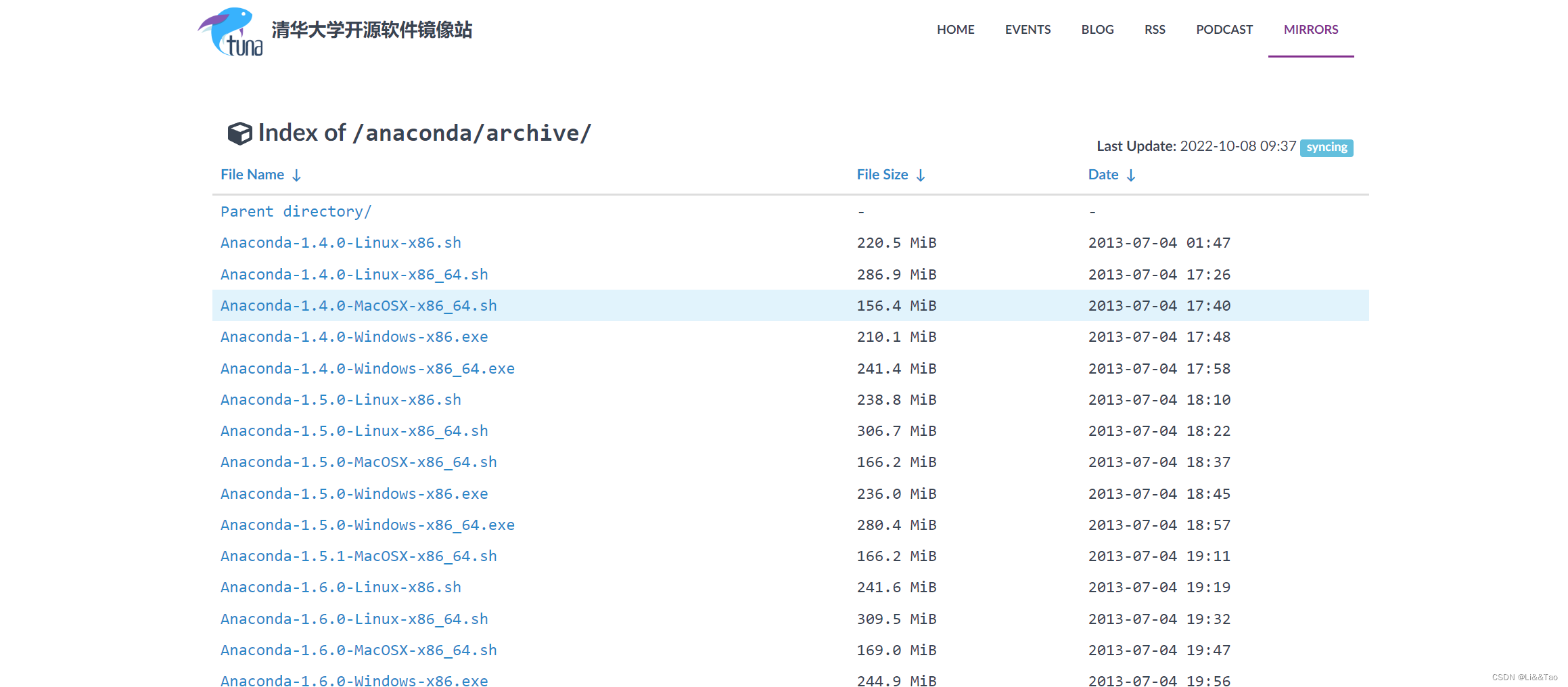The image size is (1568, 687).
Task: Click the date 2013-07-04 17:48
Action: tap(1159, 336)
